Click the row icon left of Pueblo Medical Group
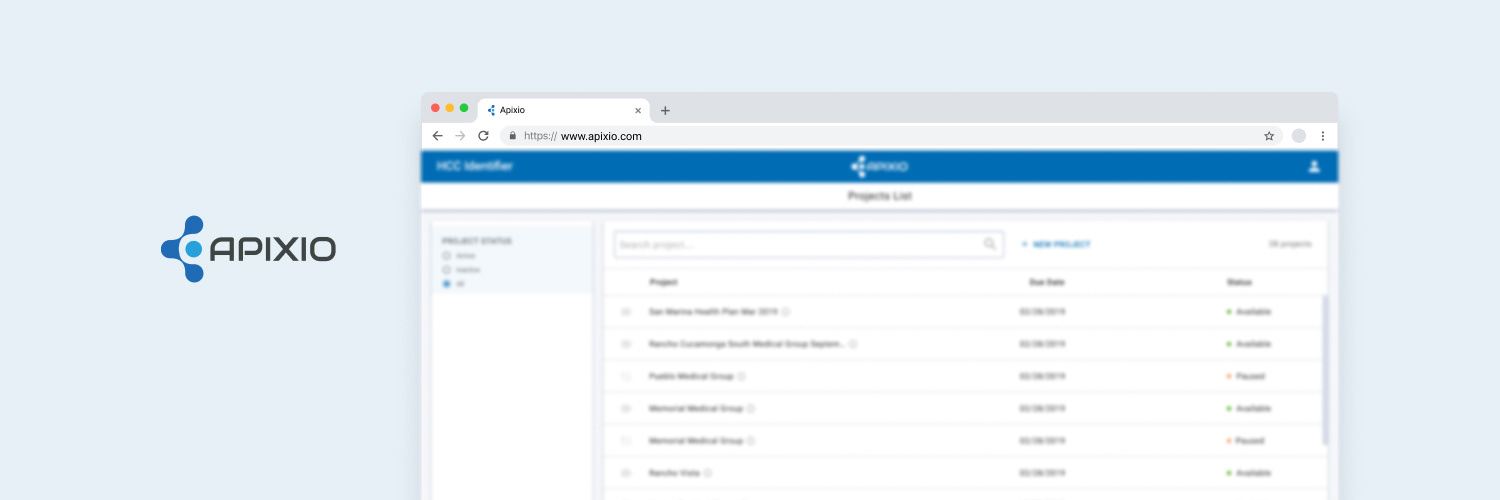Viewport: 1500px width, 500px height. [x=626, y=376]
